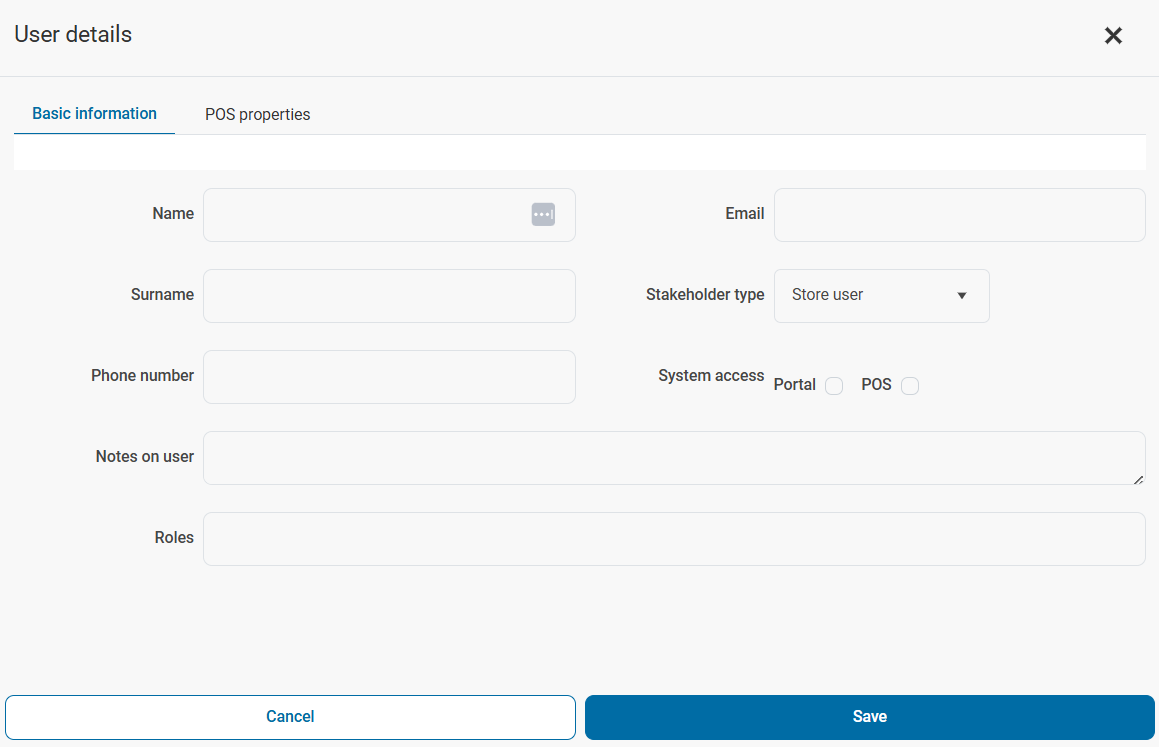Image resolution: width=1159 pixels, height=747 pixels.
Task: Tick the POS system access checkbox
Action: (910, 386)
